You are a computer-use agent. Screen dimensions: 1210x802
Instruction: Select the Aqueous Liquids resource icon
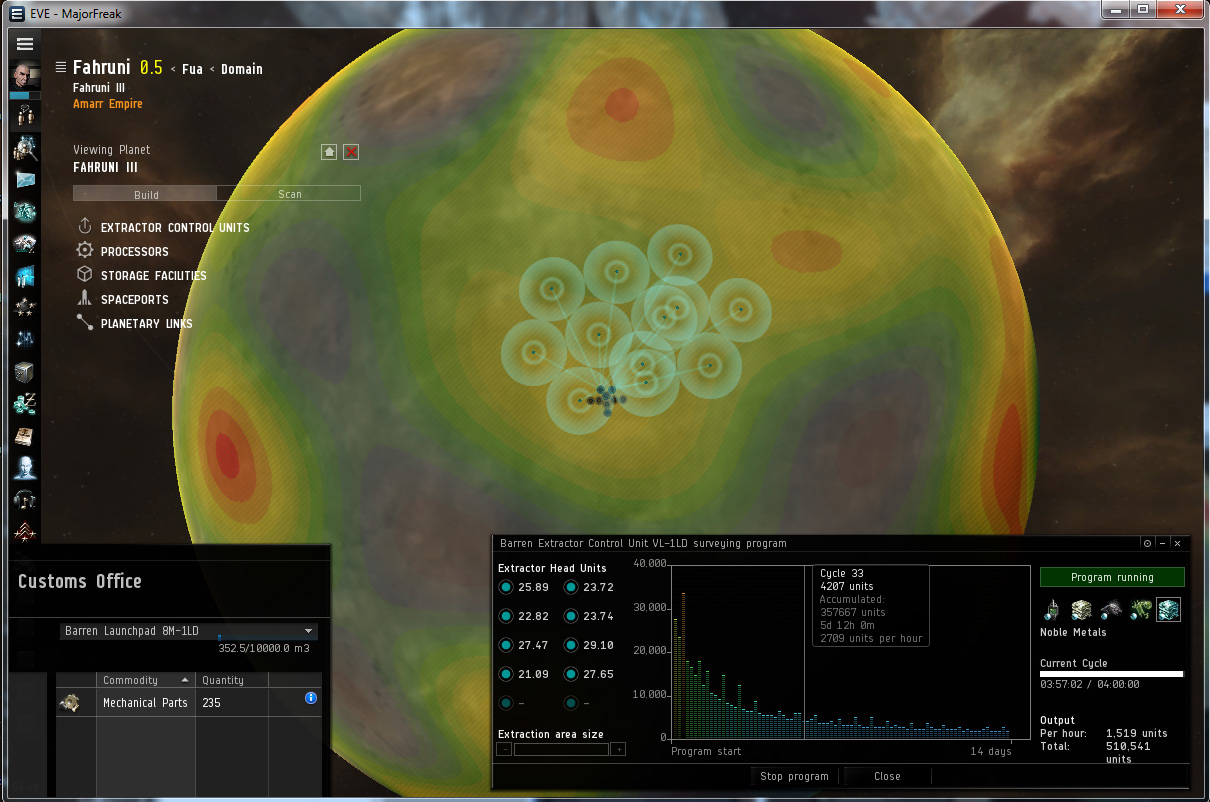pyautogui.click(x=1051, y=609)
